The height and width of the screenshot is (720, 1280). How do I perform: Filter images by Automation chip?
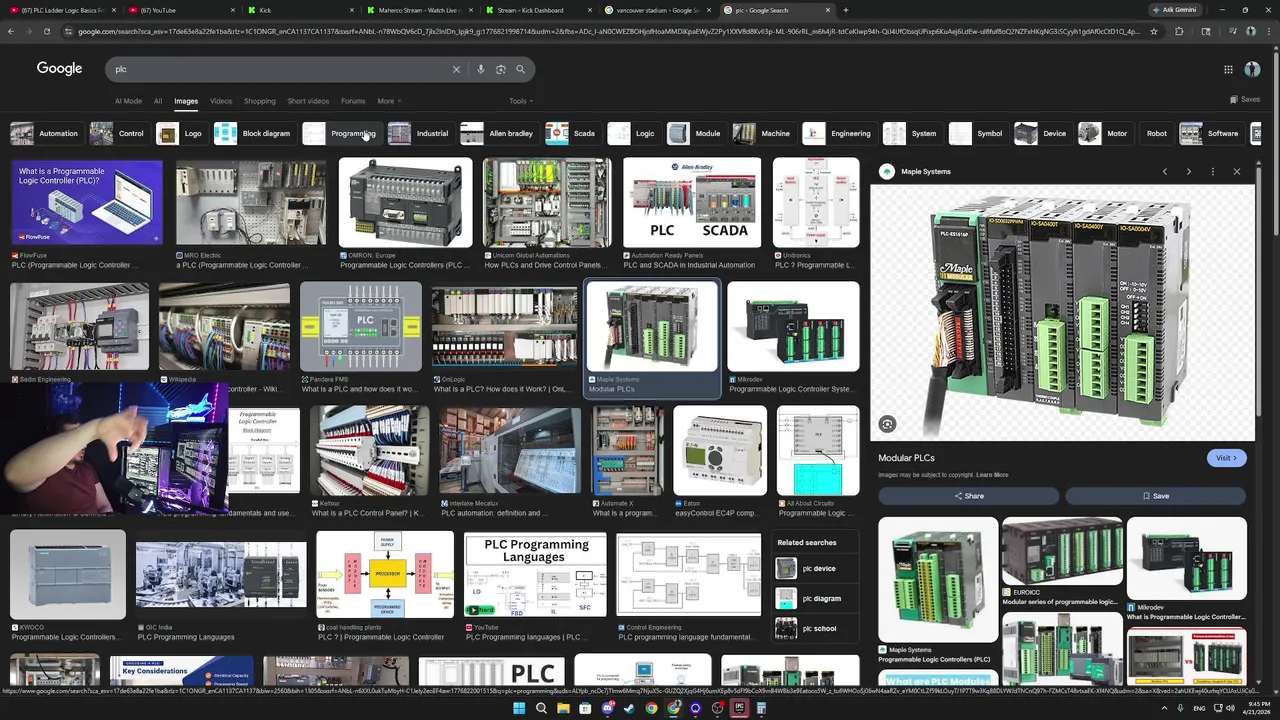[45, 133]
